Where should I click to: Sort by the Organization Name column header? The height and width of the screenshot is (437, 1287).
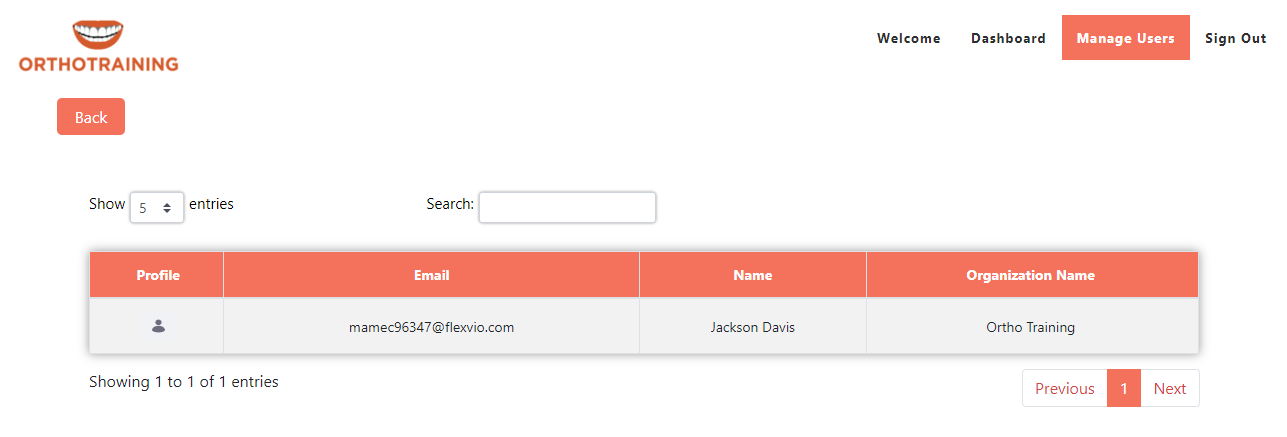[1030, 275]
